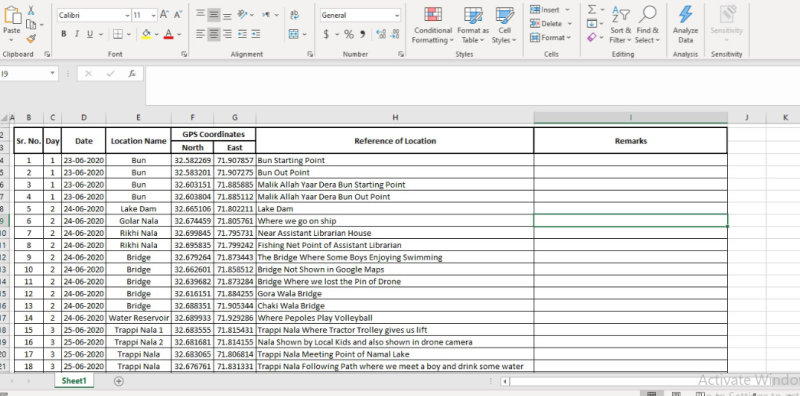Apply yellow Fill Color bucket
The height and width of the screenshot is (396, 800).
(146, 34)
